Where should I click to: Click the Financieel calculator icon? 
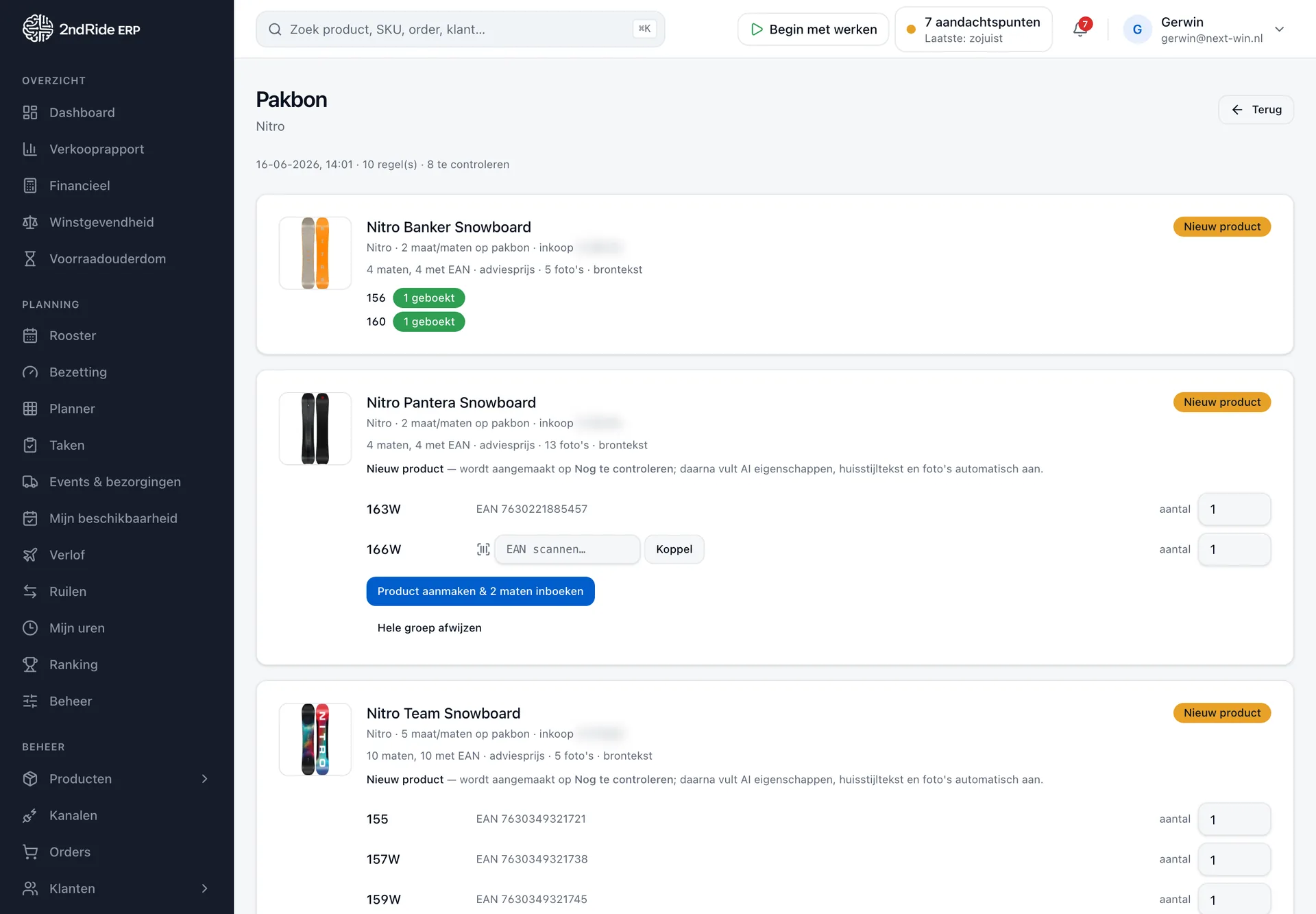coord(30,185)
